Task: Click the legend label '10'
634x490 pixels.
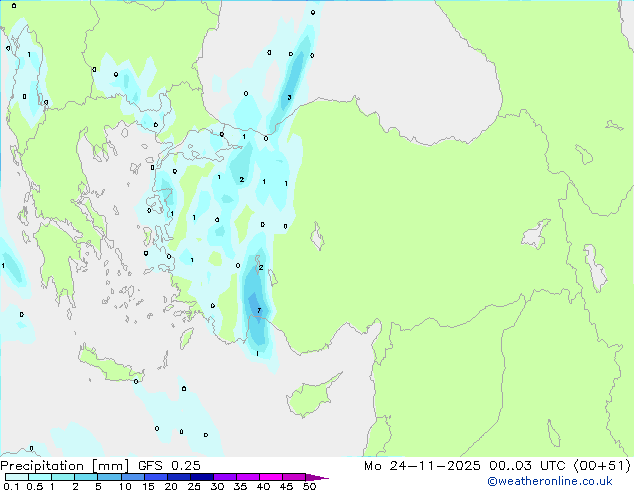Action: (x=125, y=486)
